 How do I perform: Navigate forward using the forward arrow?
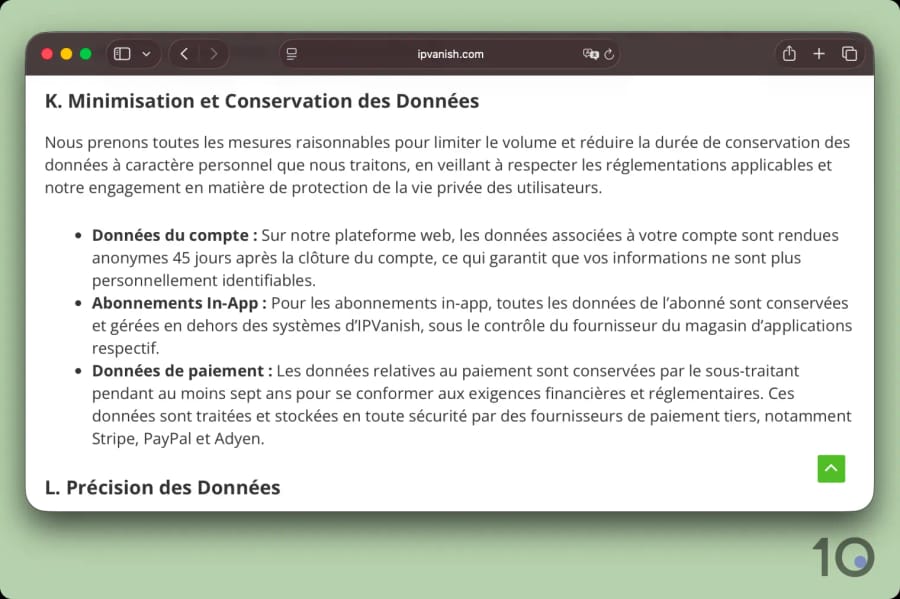tap(214, 54)
